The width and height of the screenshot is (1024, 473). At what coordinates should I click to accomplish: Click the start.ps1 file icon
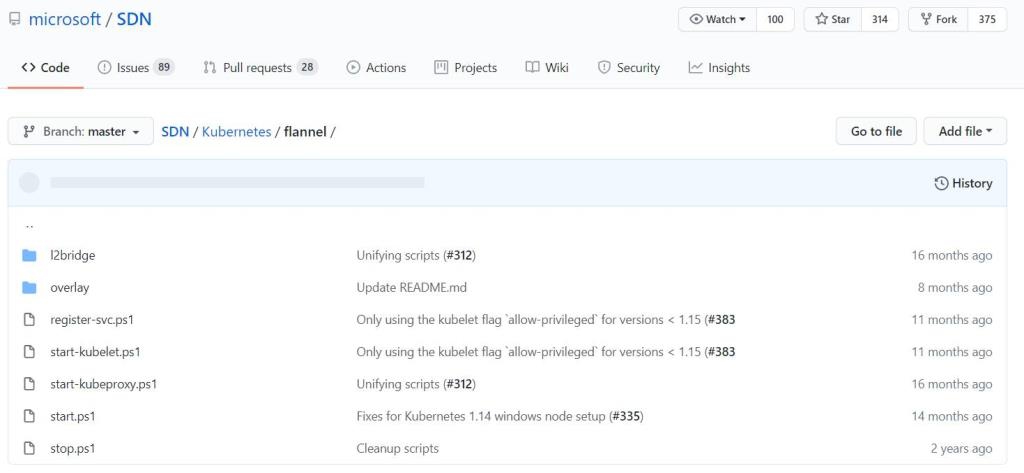(x=29, y=416)
